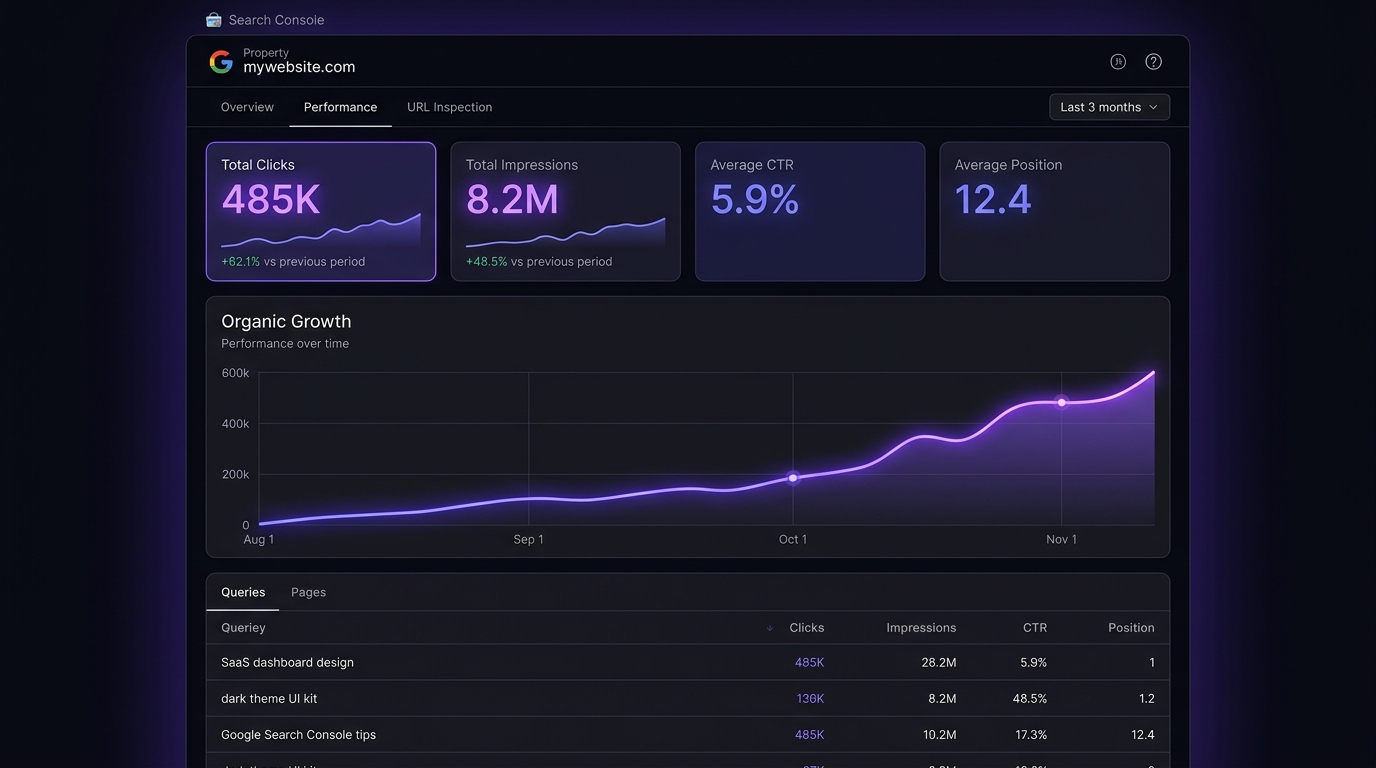Image resolution: width=1376 pixels, height=768 pixels.
Task: Click 10.2M impressions value in the table
Action: pyautogui.click(x=939, y=734)
